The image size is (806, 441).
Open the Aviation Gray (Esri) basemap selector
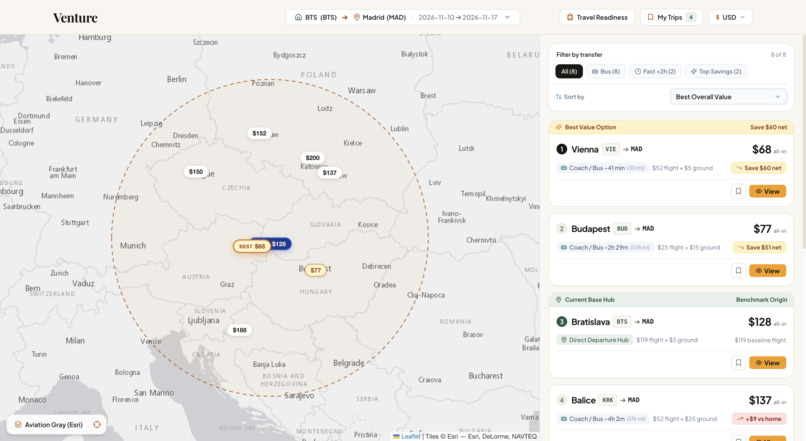tap(57, 425)
